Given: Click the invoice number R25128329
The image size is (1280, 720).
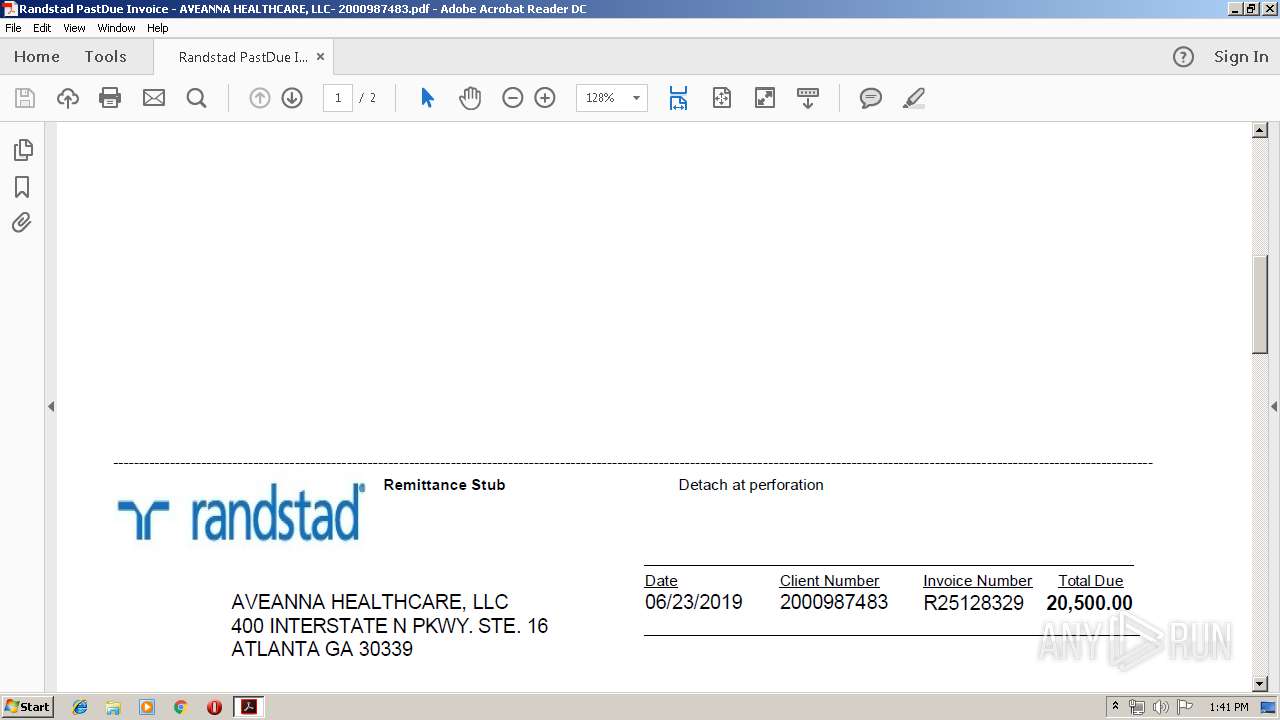Looking at the screenshot, I should 974,603.
